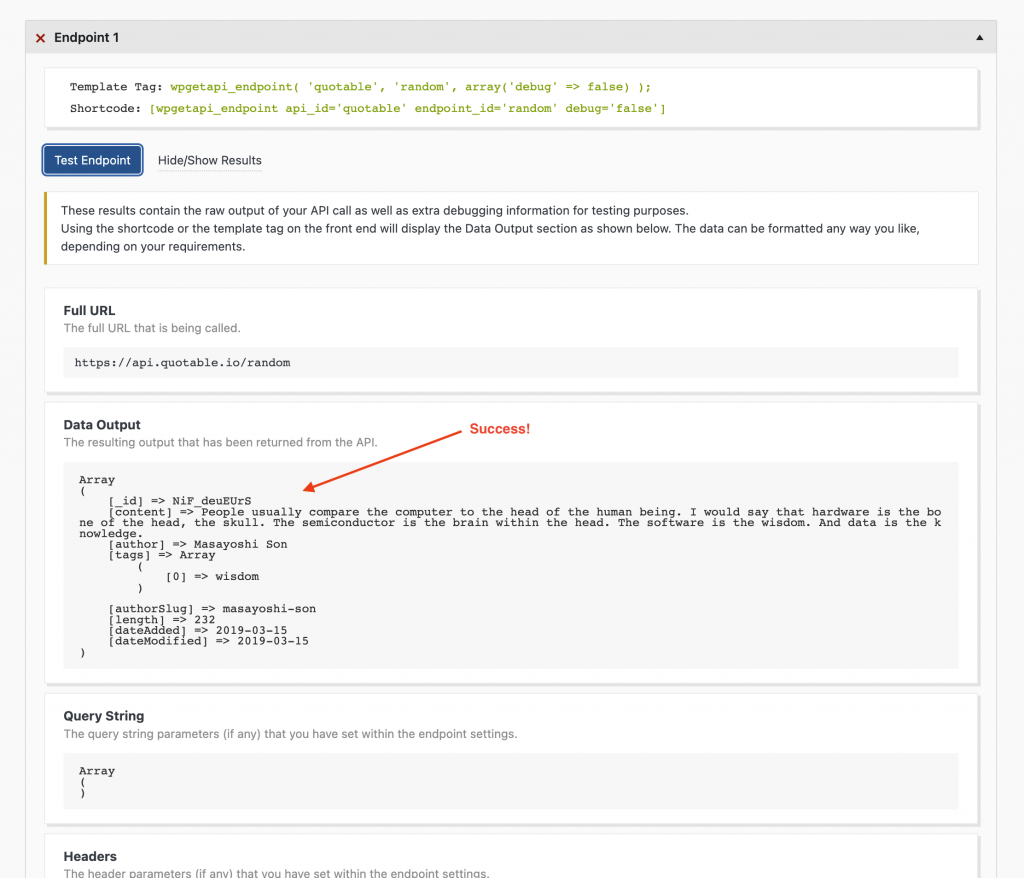Select the authorSlug masayoshi-son line
Screen dimensions: 1024x878
212,609
